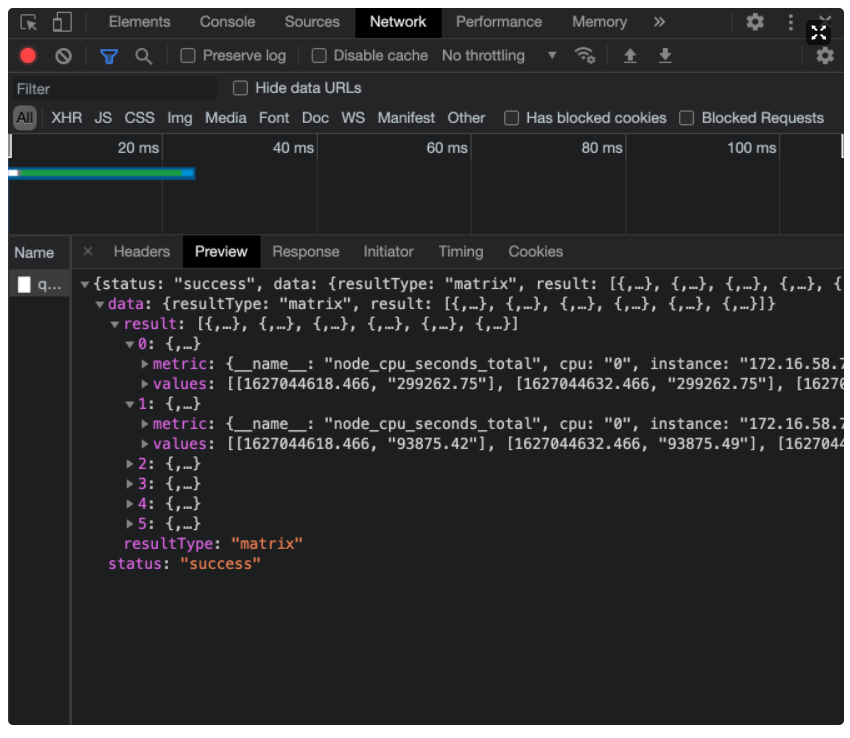850x738 pixels.
Task: Expand result item 2 in JSON tree
Action: (x=131, y=464)
